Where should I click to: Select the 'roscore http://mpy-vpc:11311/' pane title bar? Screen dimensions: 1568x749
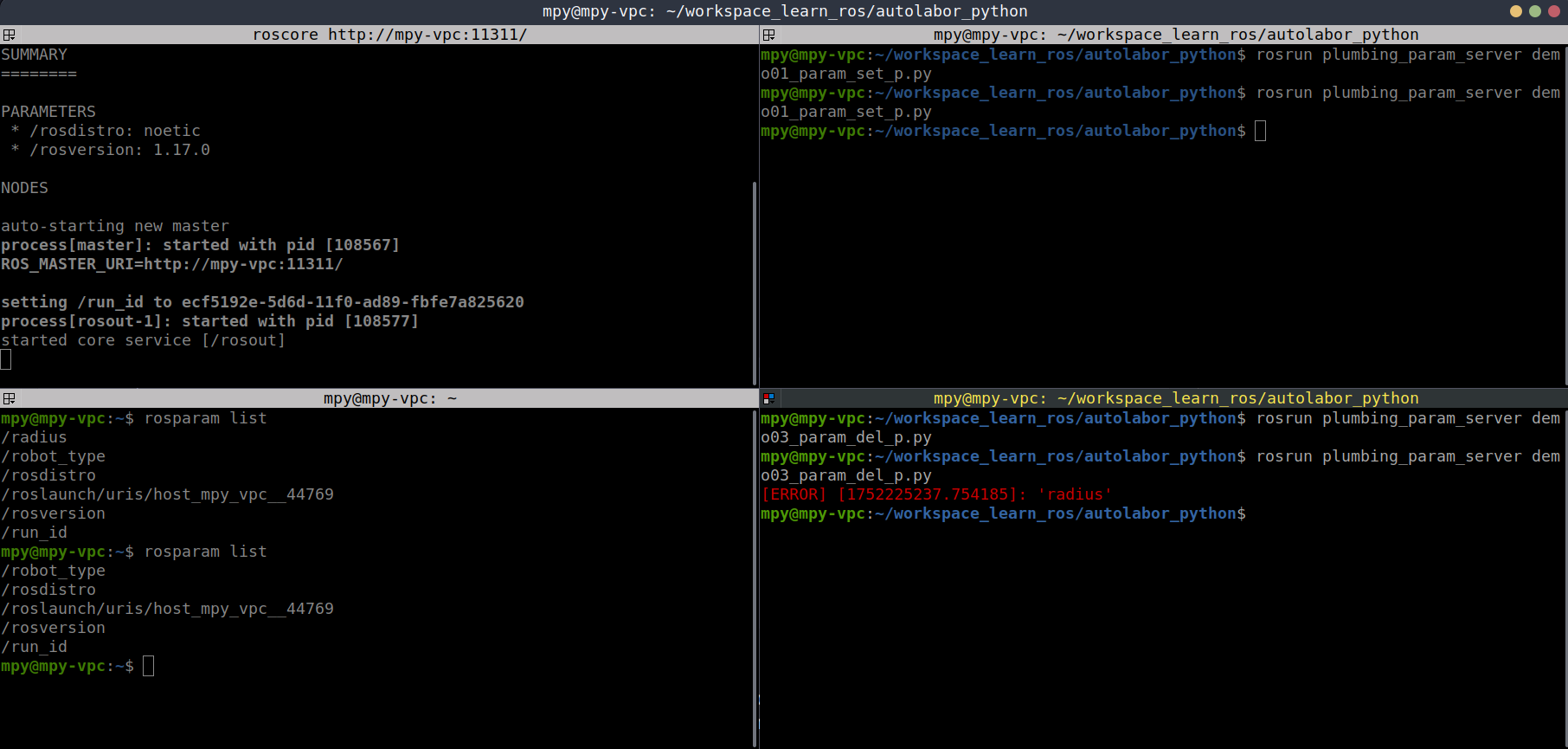click(x=389, y=35)
